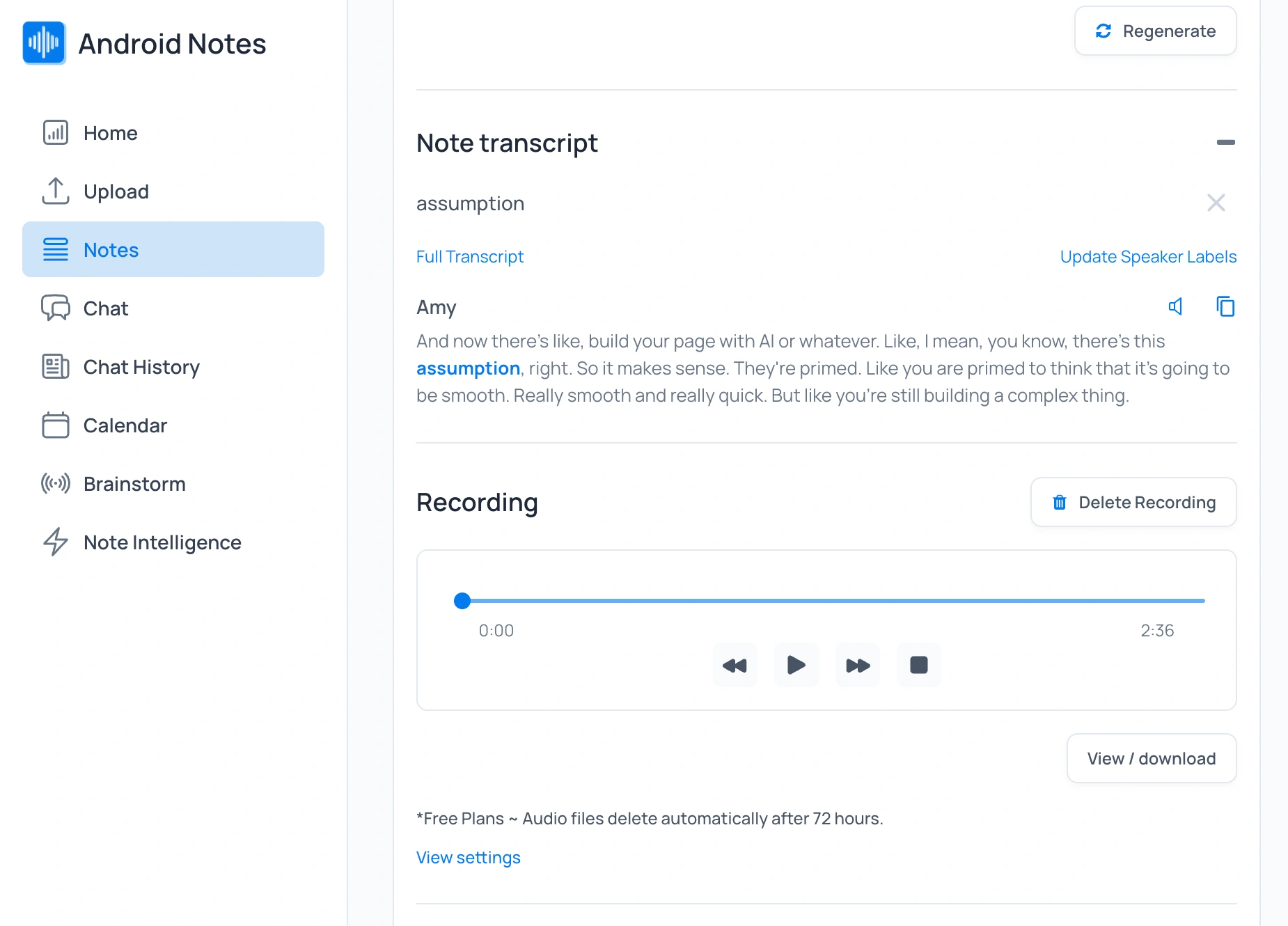Go to Upload in the sidebar

click(x=173, y=191)
